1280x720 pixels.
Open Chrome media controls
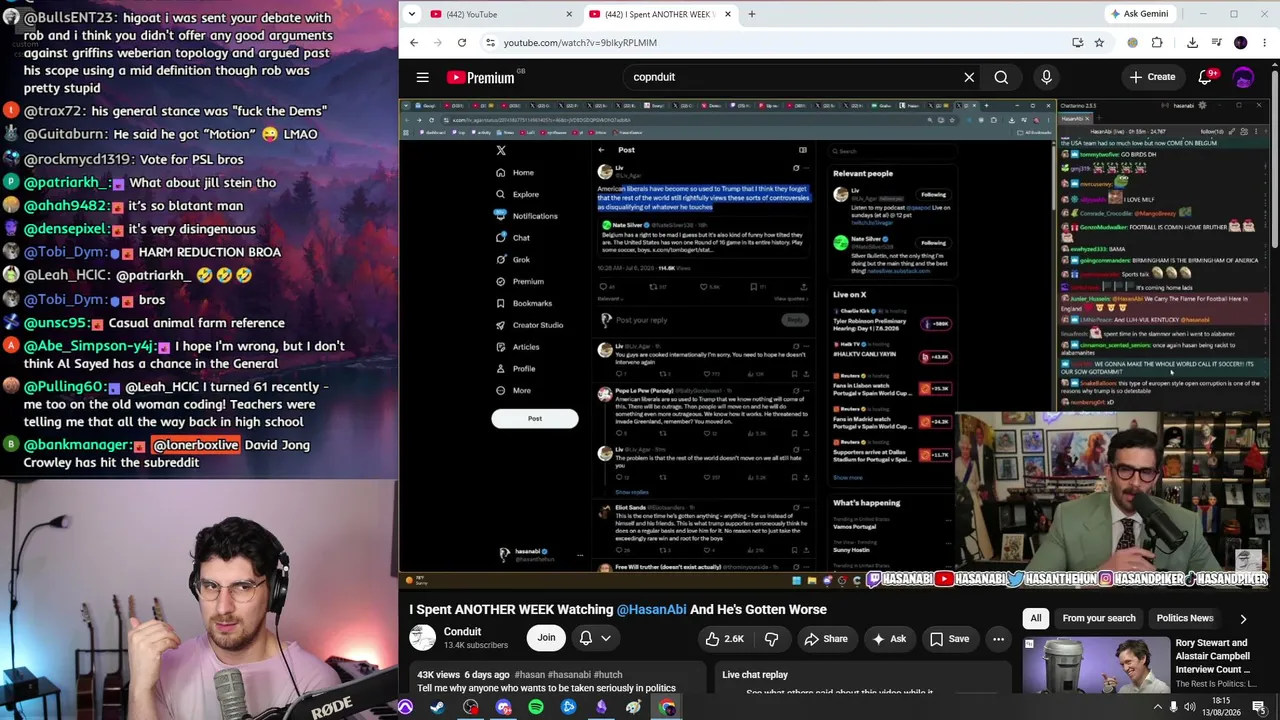(x=1216, y=43)
